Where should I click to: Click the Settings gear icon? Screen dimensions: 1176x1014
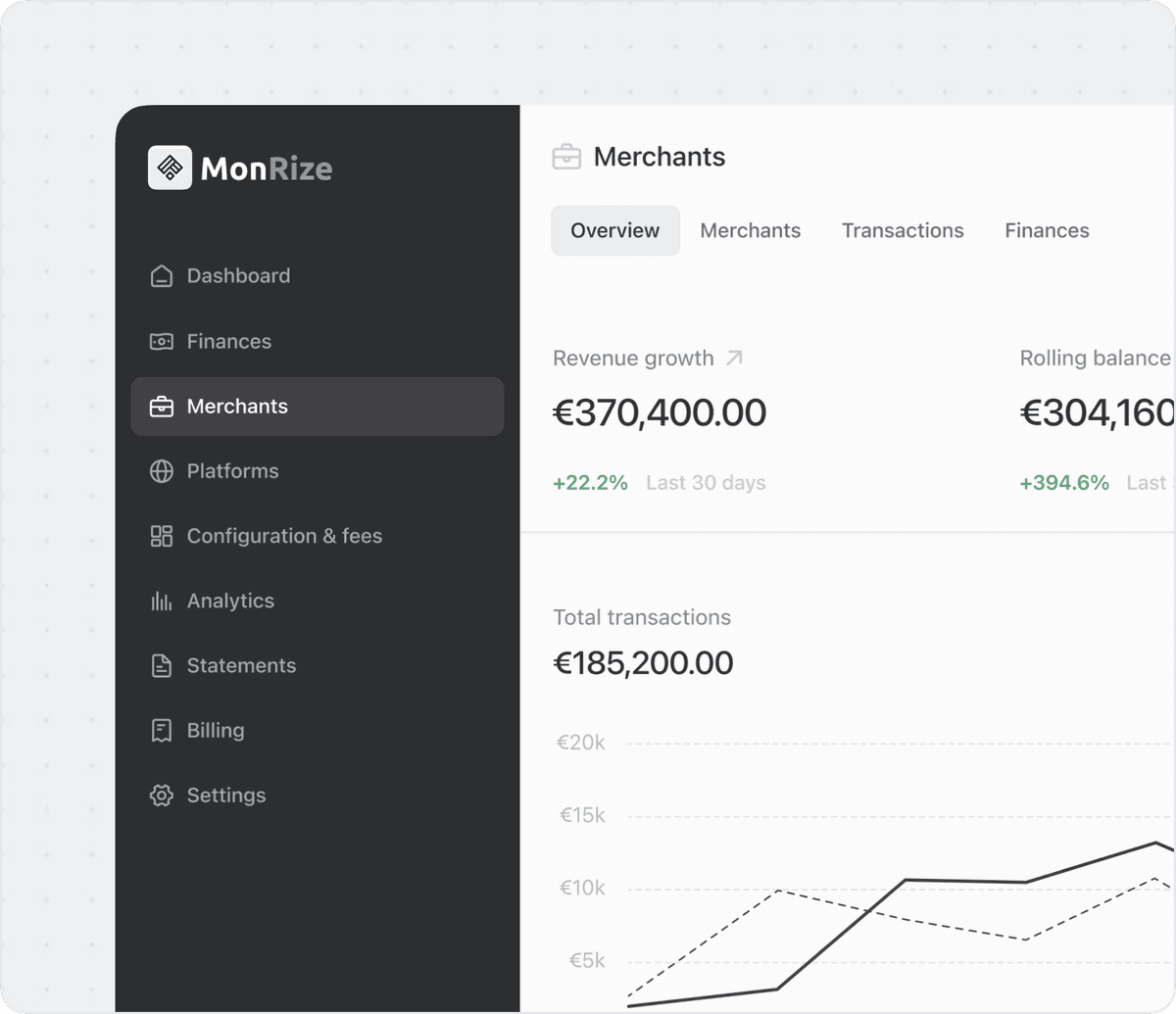point(162,795)
